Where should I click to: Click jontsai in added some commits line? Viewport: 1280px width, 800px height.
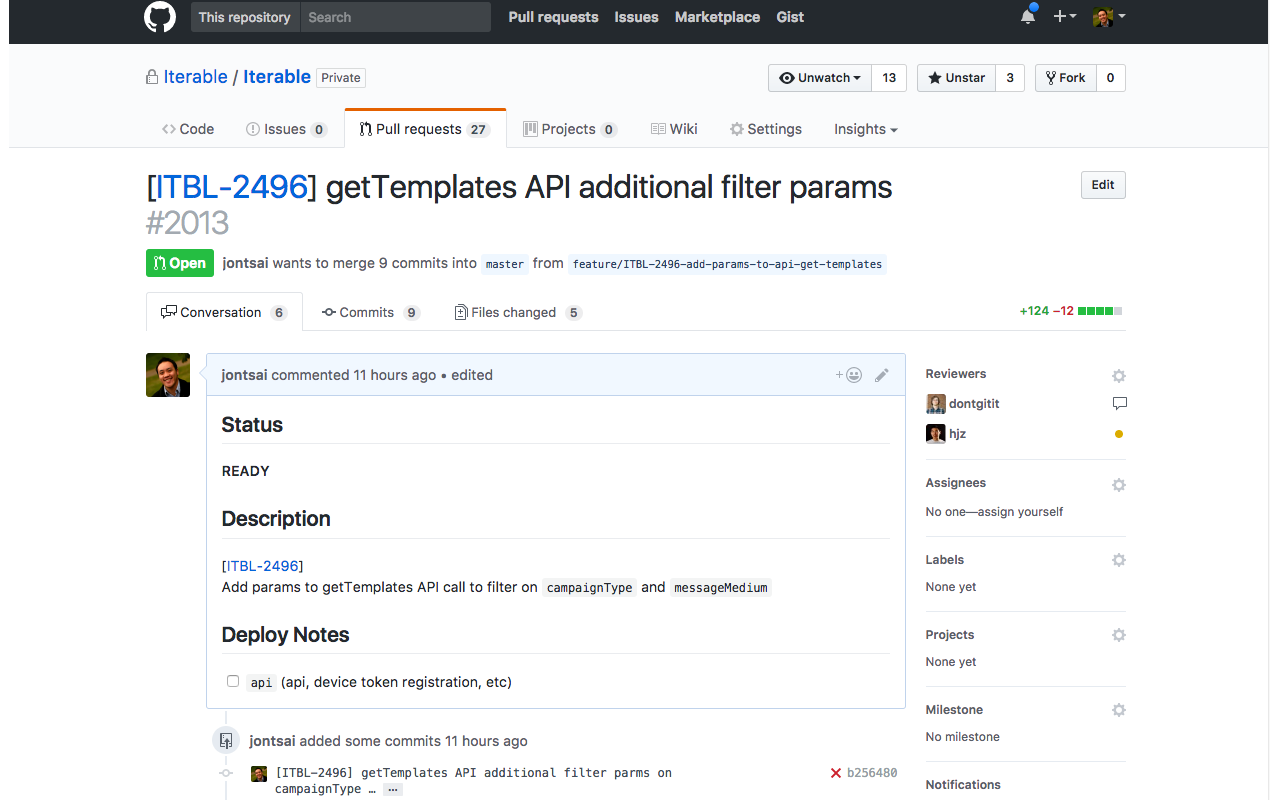(272, 741)
